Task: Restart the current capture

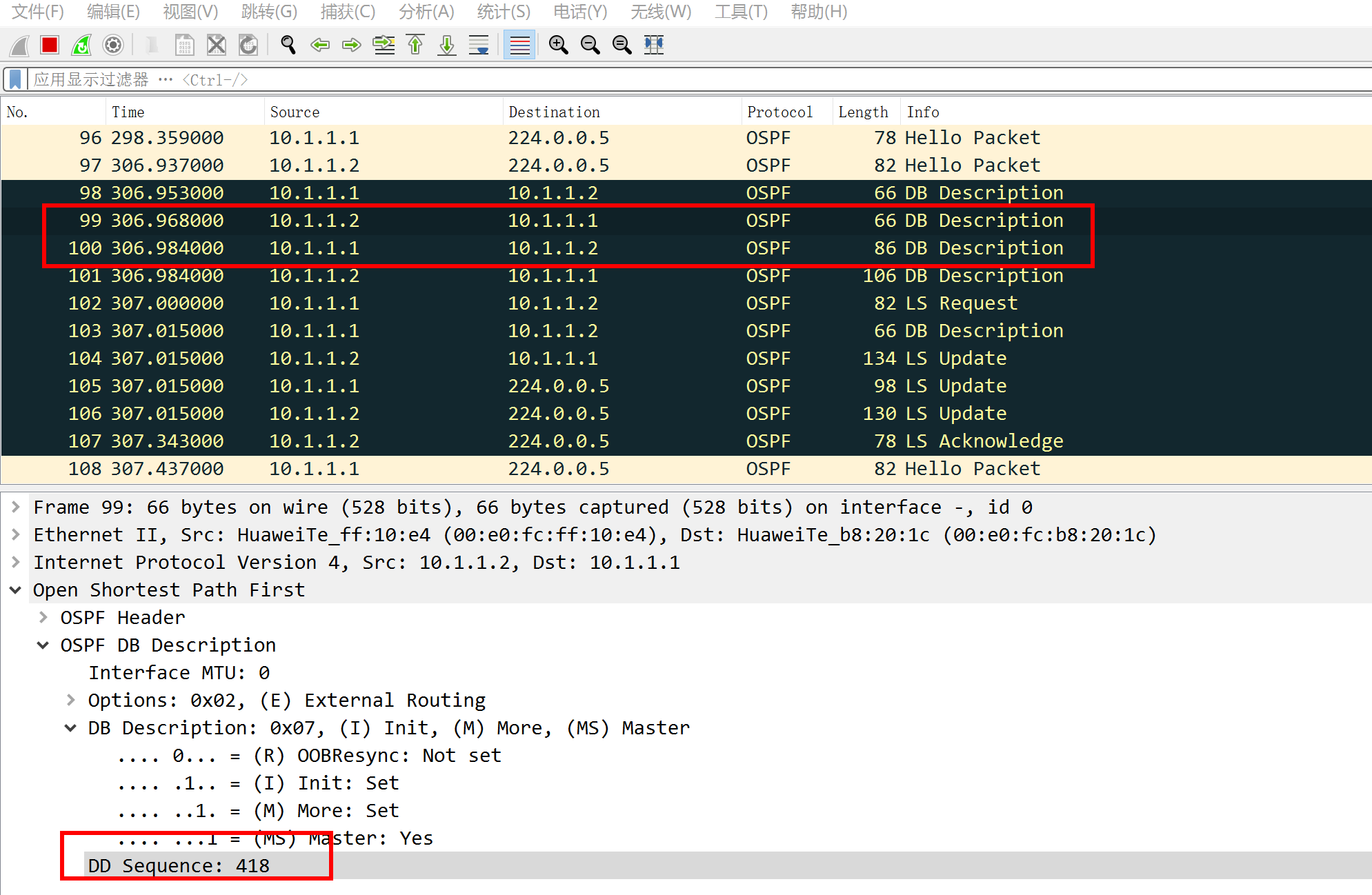Action: [81, 46]
